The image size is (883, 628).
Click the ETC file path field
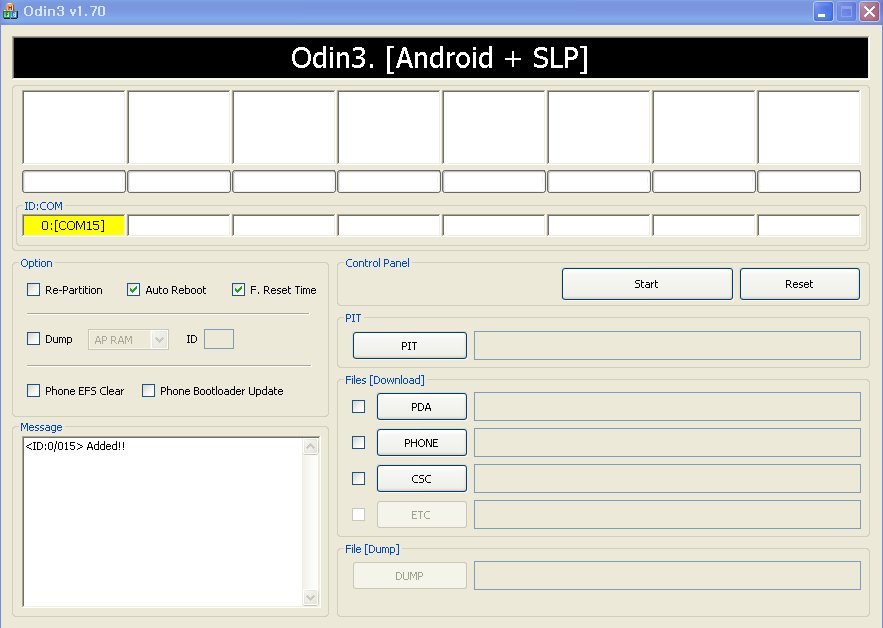click(x=667, y=515)
